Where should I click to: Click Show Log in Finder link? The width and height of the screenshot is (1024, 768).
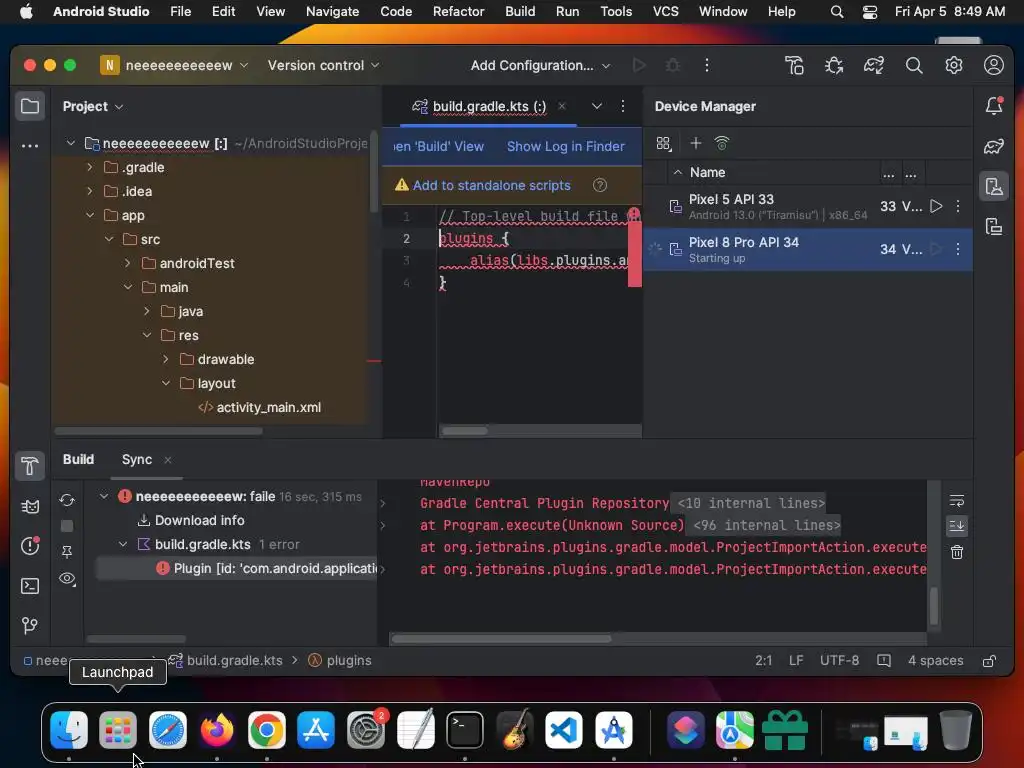pyautogui.click(x=566, y=146)
